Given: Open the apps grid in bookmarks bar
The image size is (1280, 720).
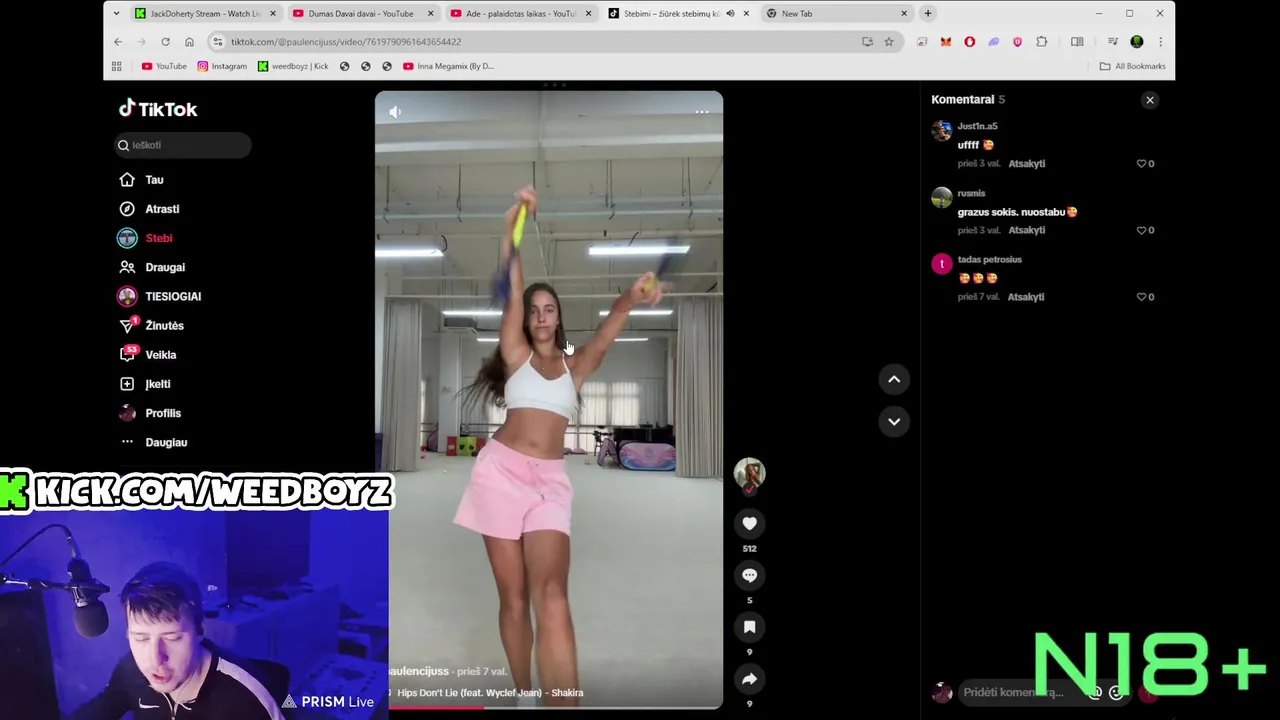Looking at the screenshot, I should coord(117,66).
